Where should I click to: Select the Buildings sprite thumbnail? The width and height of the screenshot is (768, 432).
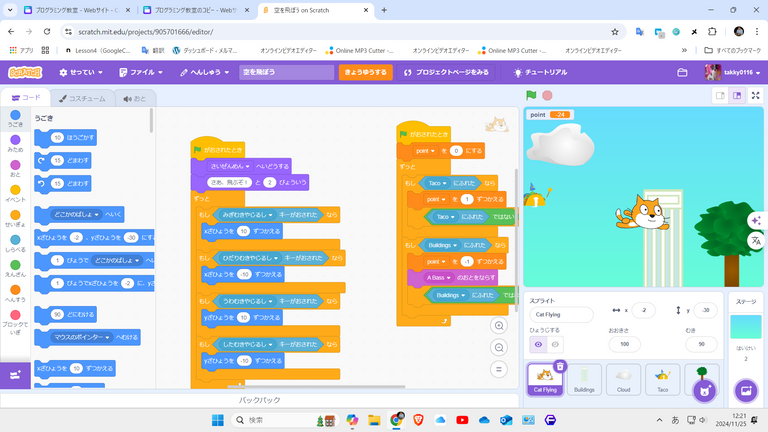pyautogui.click(x=584, y=379)
